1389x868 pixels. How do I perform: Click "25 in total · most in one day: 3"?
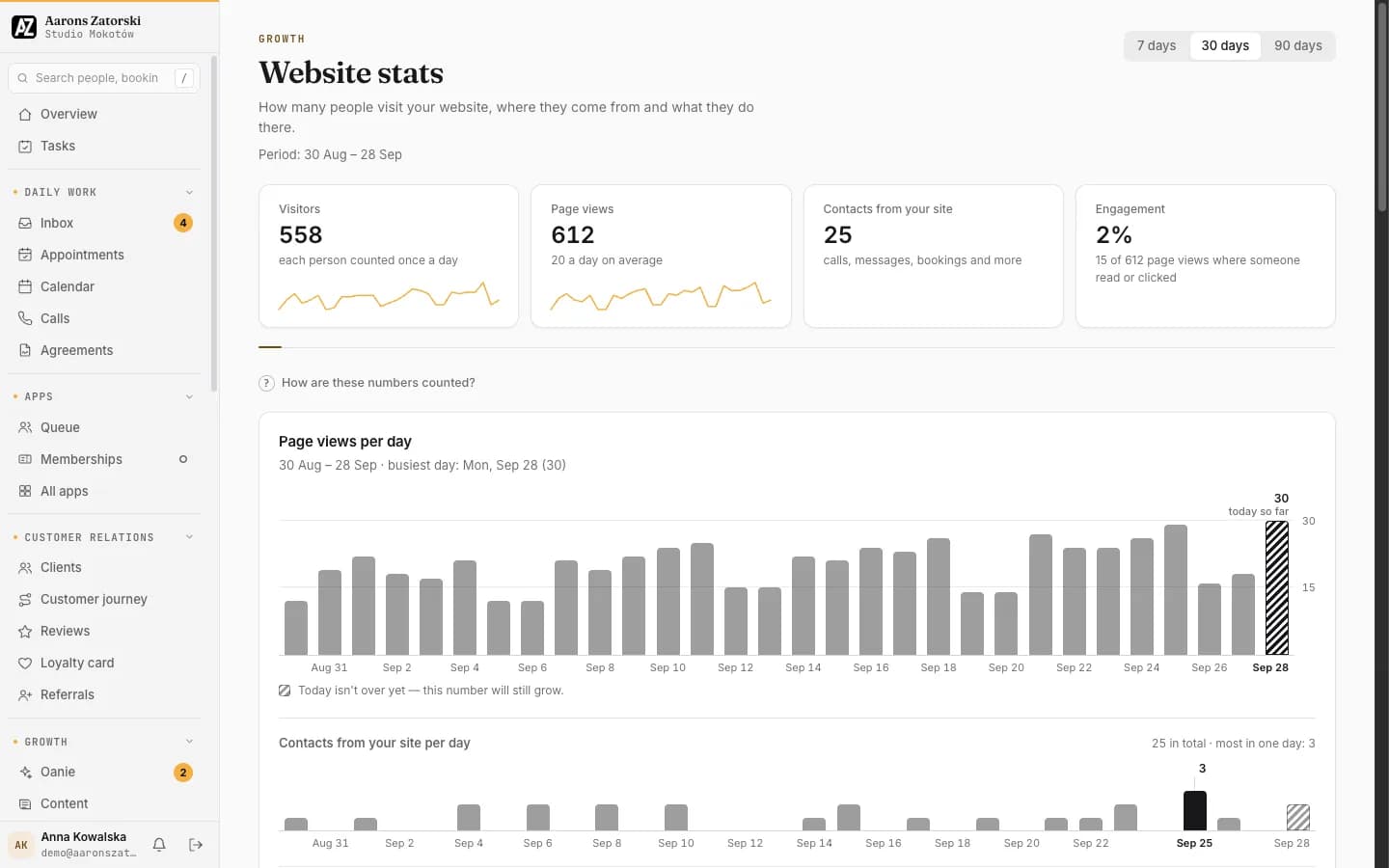click(x=1233, y=744)
